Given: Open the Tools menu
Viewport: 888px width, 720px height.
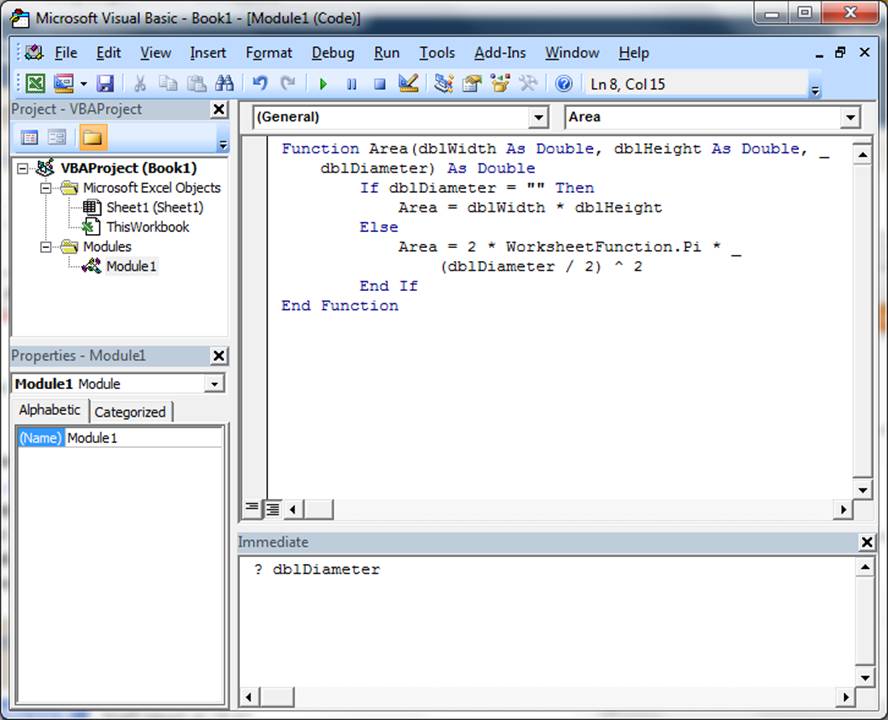Looking at the screenshot, I should coord(437,53).
